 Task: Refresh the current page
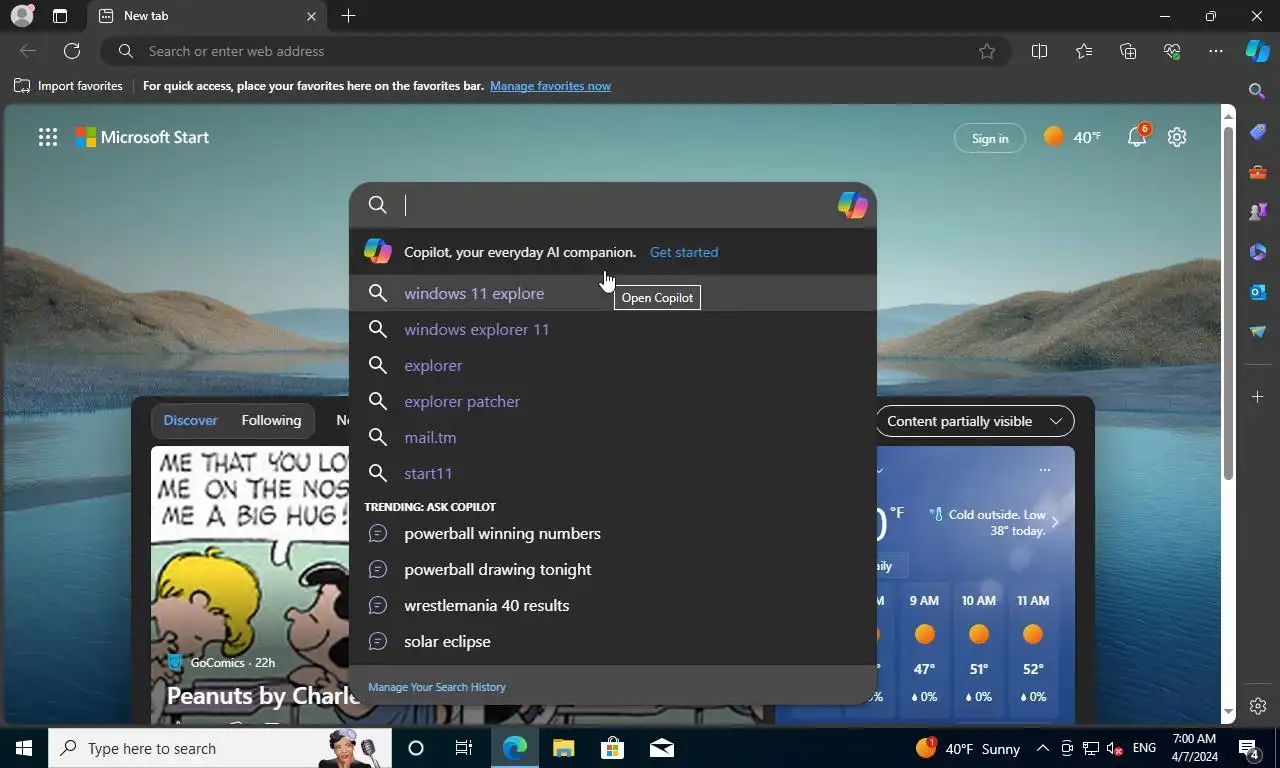(72, 51)
